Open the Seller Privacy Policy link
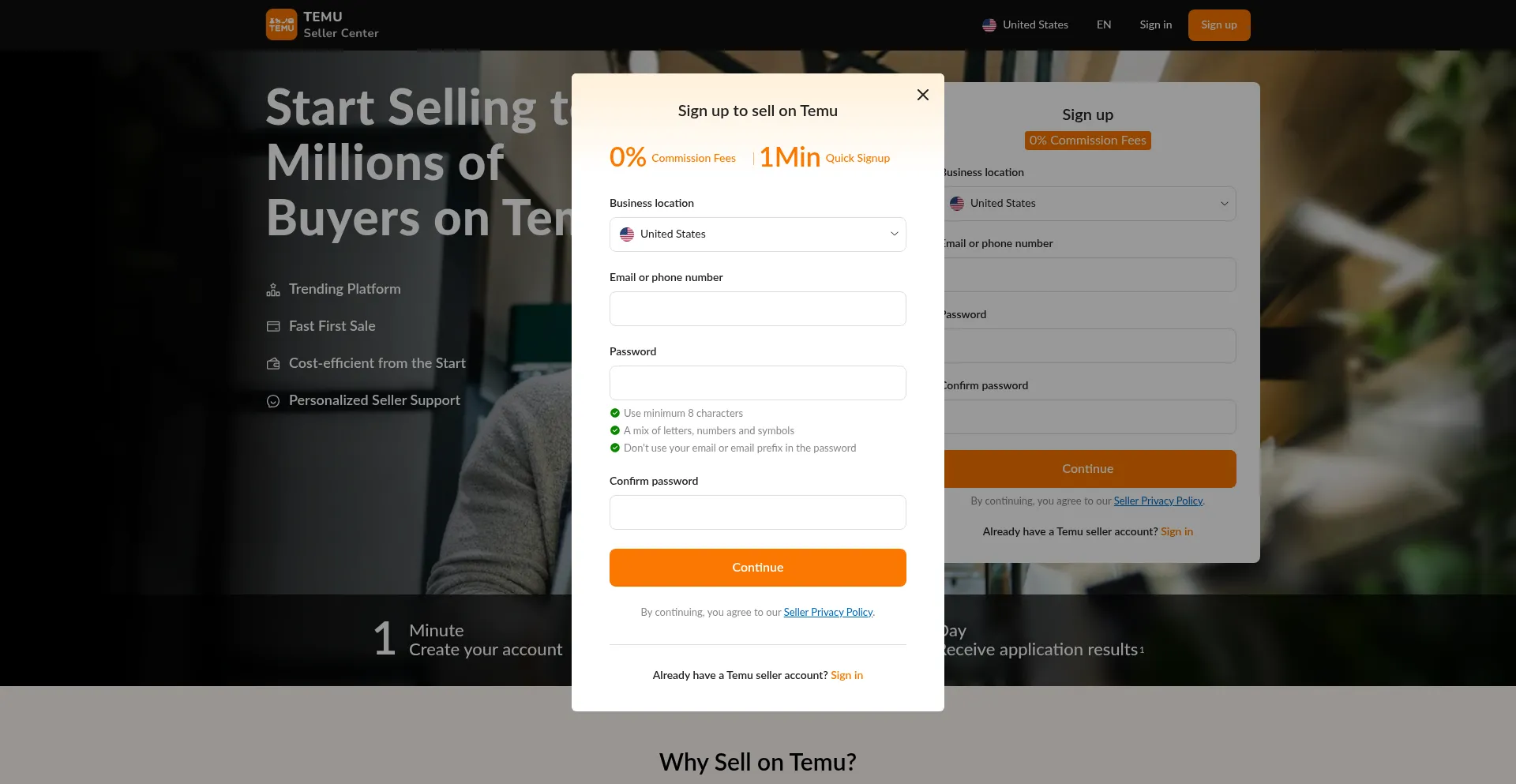Image resolution: width=1516 pixels, height=784 pixels. 828,612
